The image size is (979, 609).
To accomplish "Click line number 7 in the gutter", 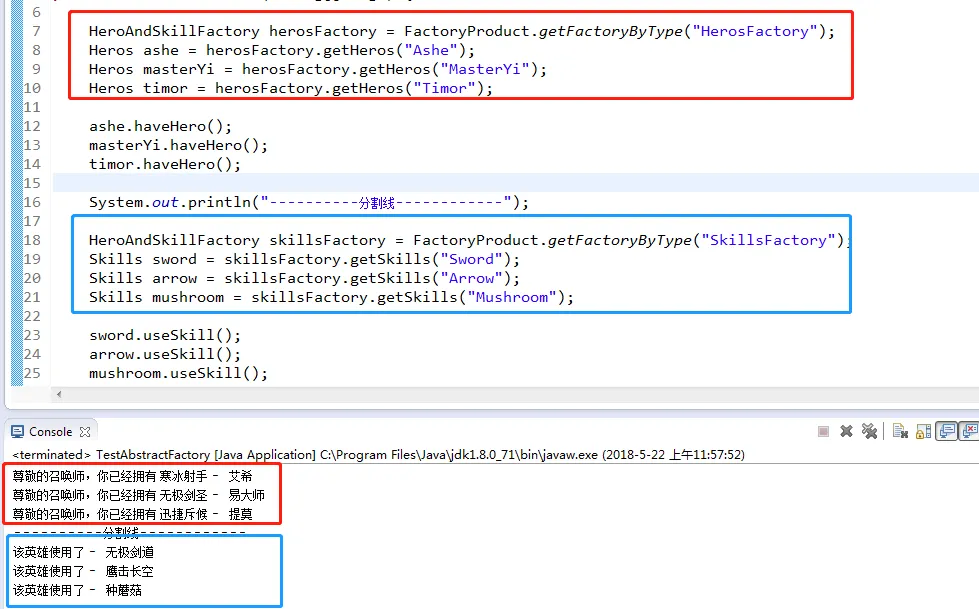I will coord(36,31).
